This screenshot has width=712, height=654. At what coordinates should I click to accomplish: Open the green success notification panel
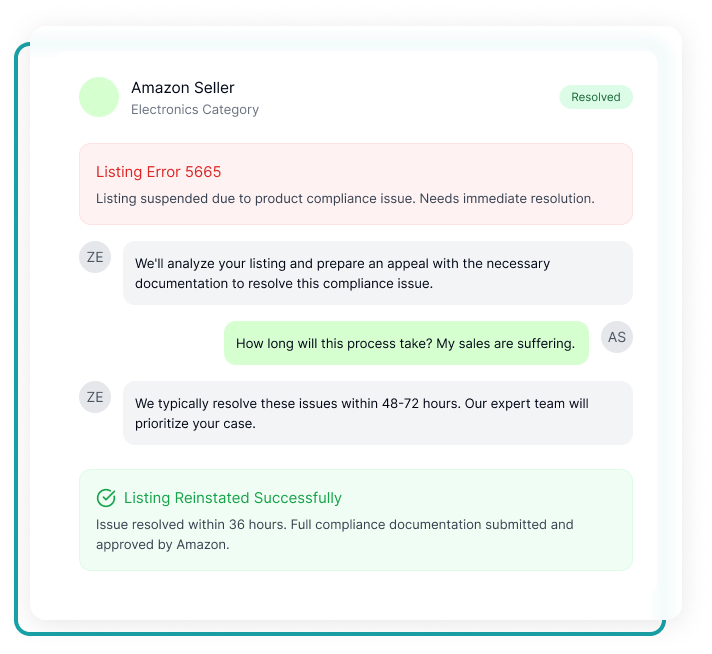pos(356,520)
